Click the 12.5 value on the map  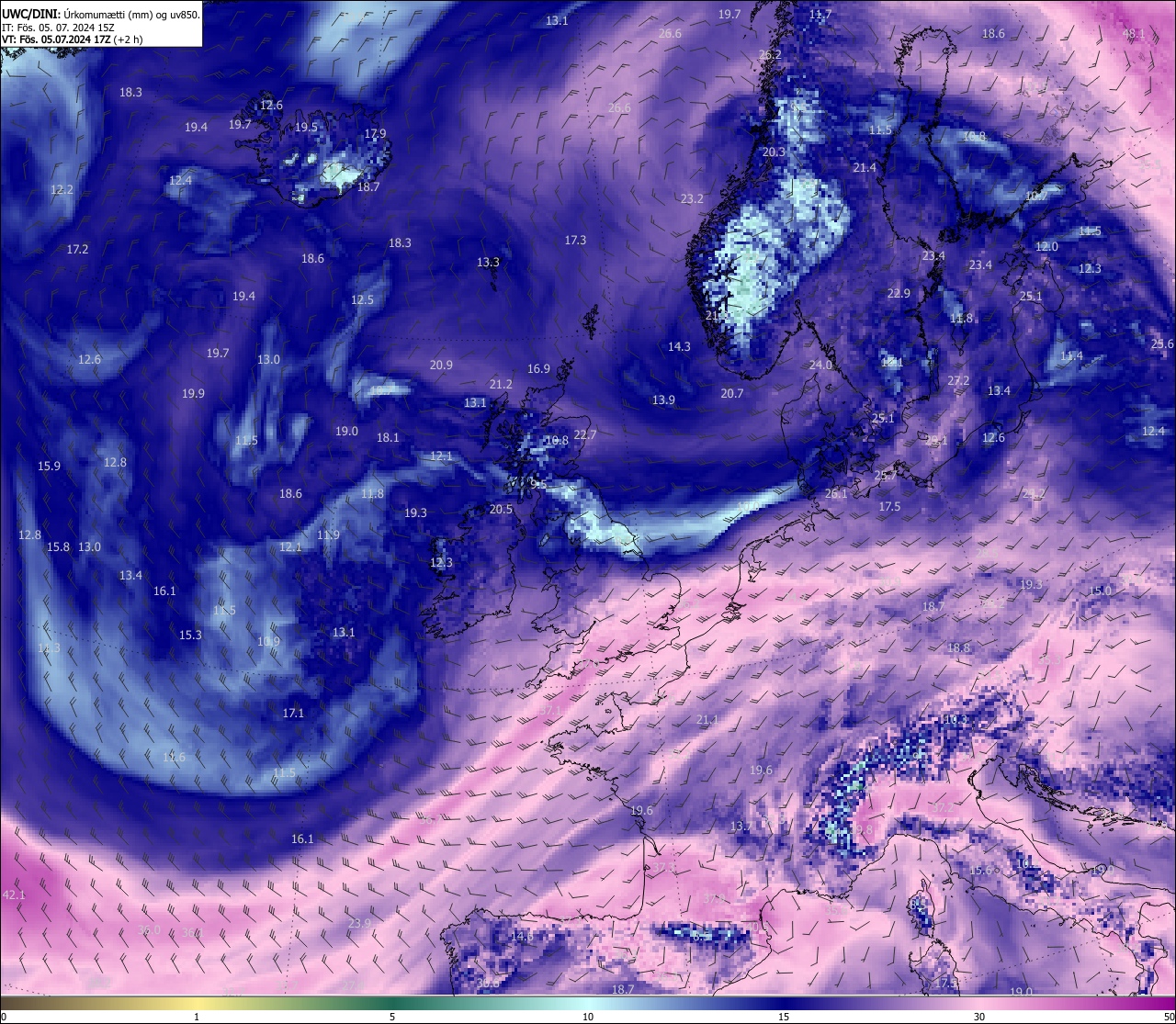362,300
